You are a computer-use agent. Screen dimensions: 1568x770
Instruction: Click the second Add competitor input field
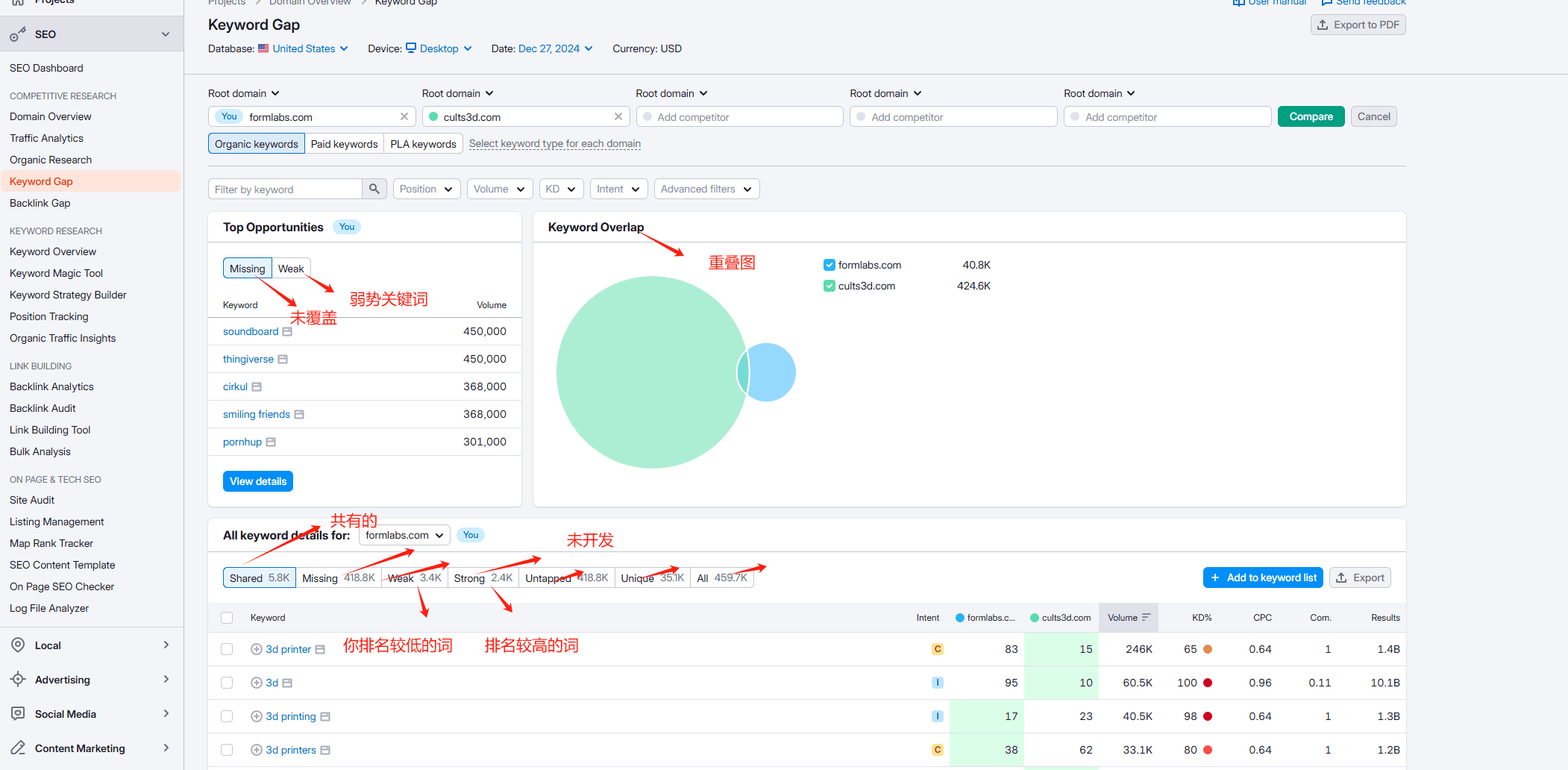953,116
